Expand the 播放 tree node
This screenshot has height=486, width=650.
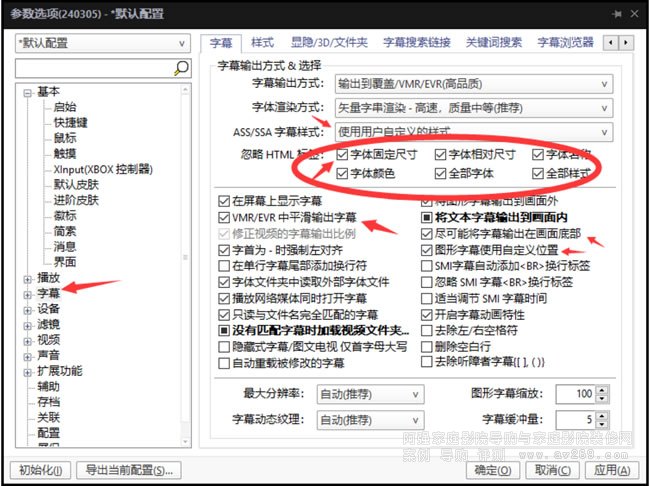26,277
